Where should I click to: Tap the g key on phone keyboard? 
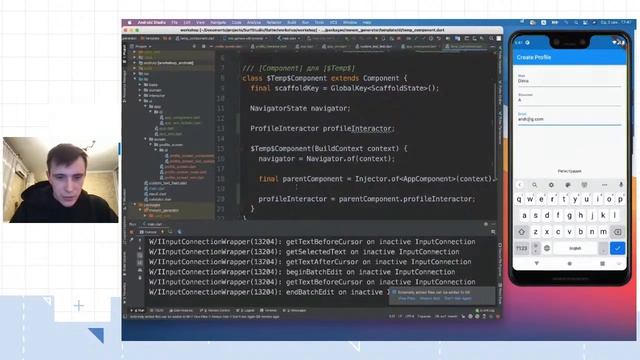[x=569, y=216]
